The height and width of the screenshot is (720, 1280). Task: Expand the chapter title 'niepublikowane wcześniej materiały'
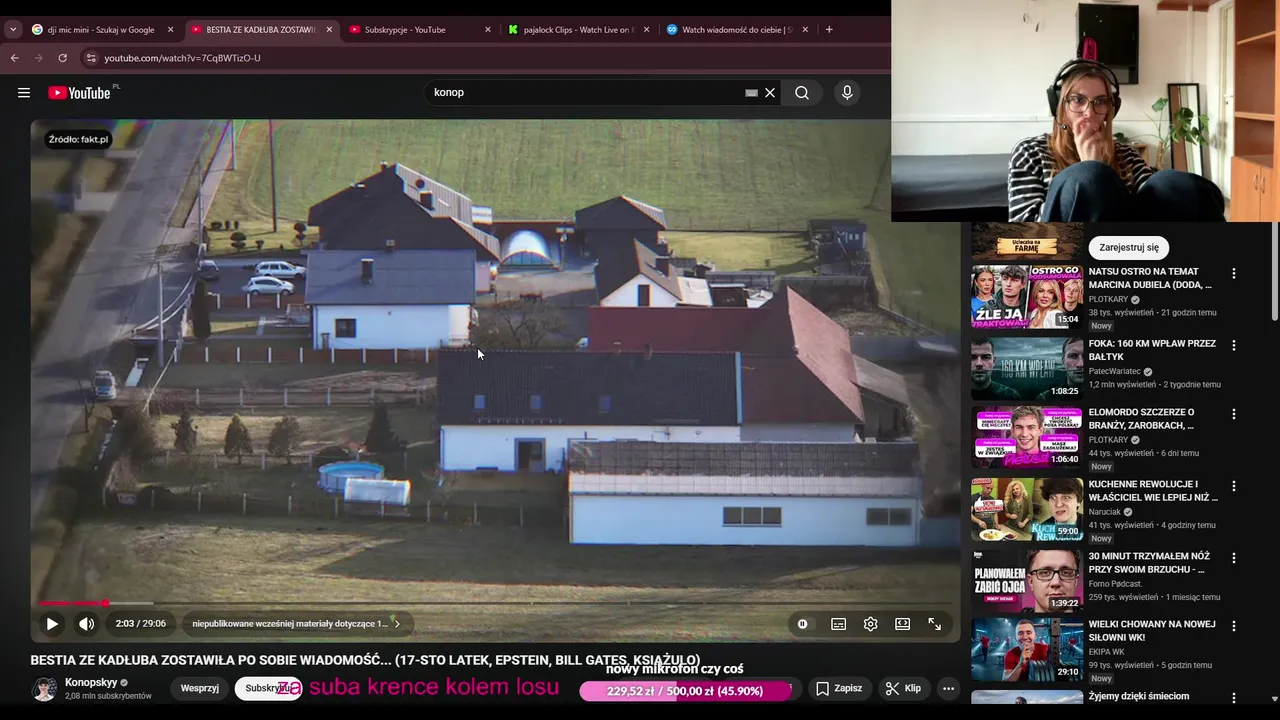[296, 624]
